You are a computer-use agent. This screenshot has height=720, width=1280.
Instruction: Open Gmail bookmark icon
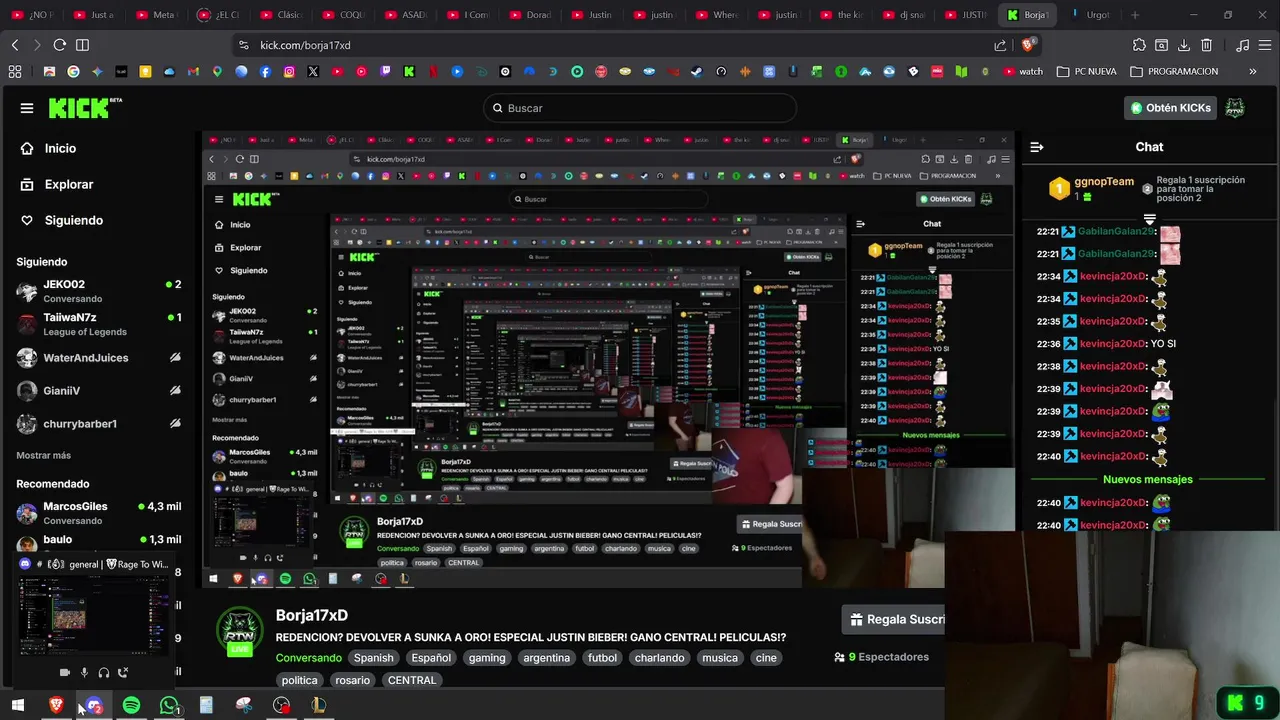tap(193, 72)
